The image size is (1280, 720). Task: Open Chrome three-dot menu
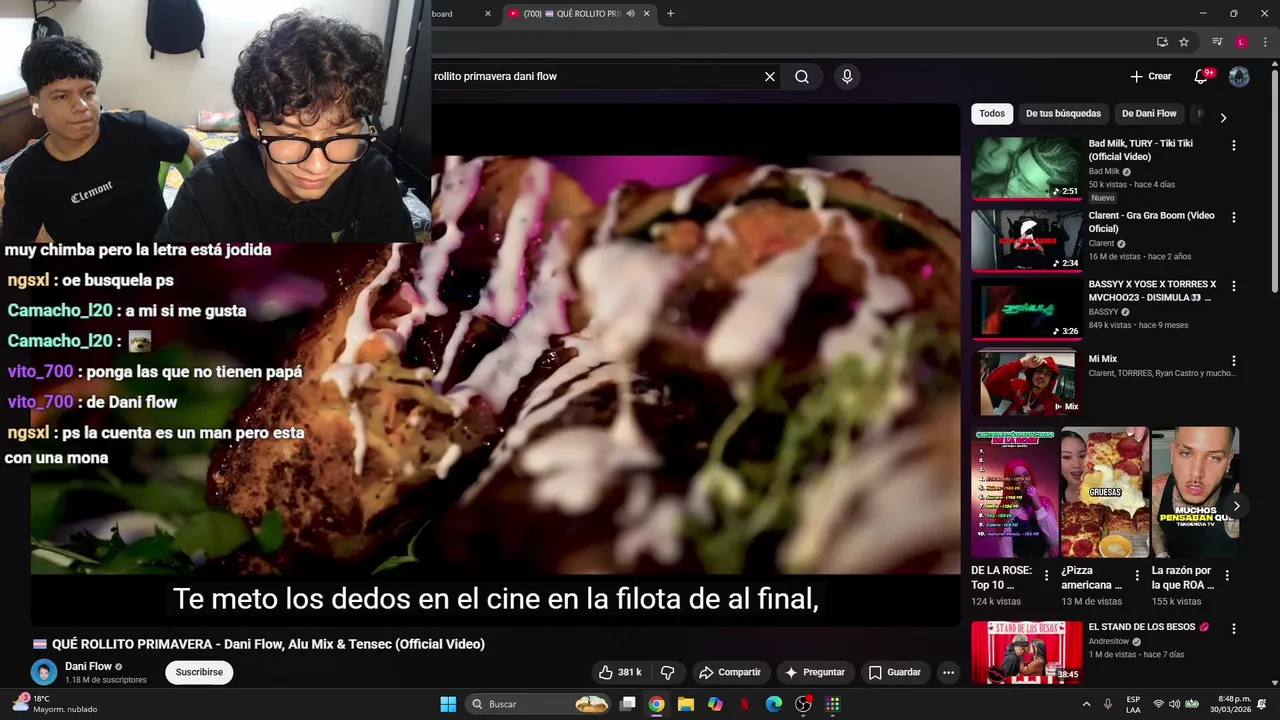(x=1265, y=42)
